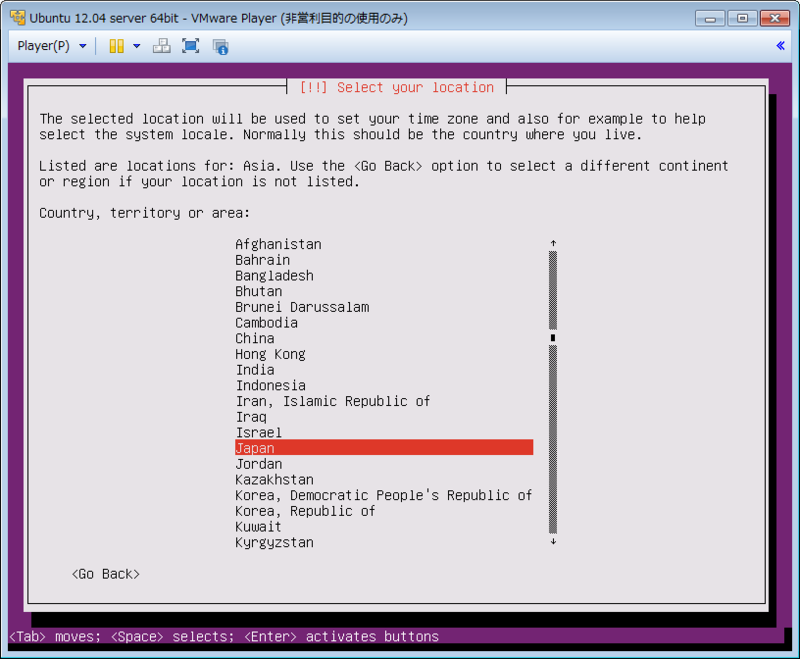Maximize the VMware Player window
800x659 pixels.
tap(742, 18)
